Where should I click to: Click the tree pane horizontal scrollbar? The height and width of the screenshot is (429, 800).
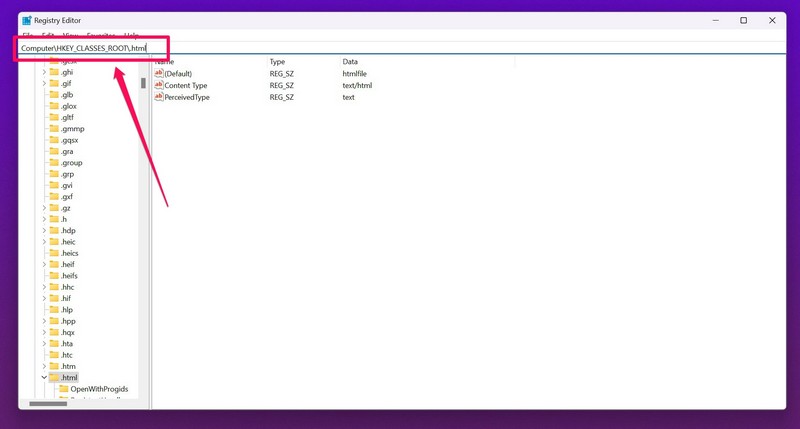[x=48, y=404]
